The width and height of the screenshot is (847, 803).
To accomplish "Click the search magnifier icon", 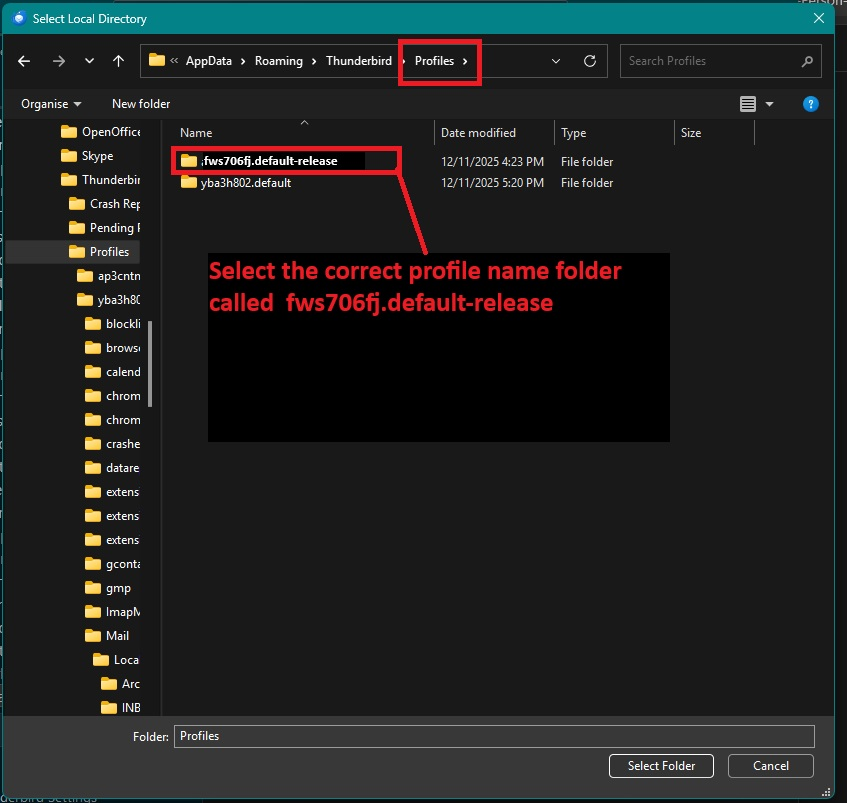I will [x=807, y=61].
